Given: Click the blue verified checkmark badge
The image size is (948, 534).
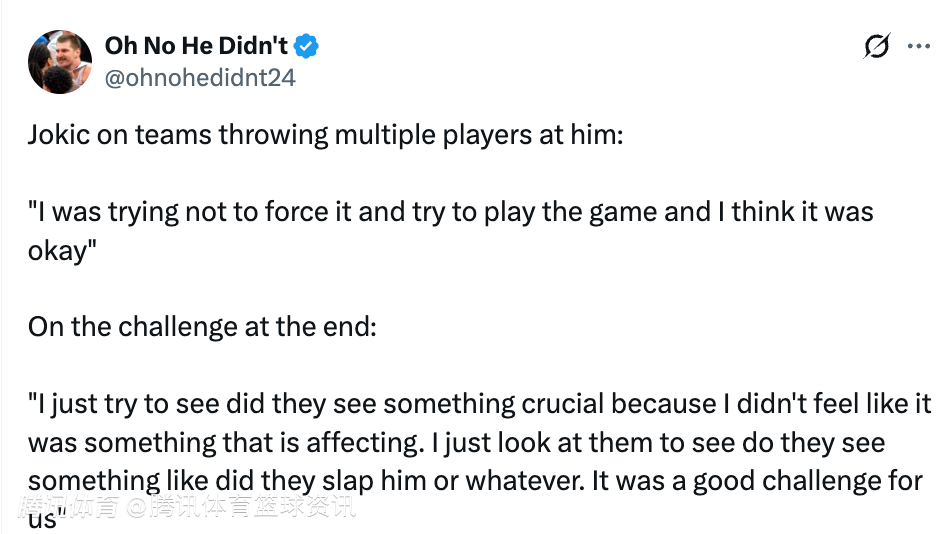Looking at the screenshot, I should 306,45.
